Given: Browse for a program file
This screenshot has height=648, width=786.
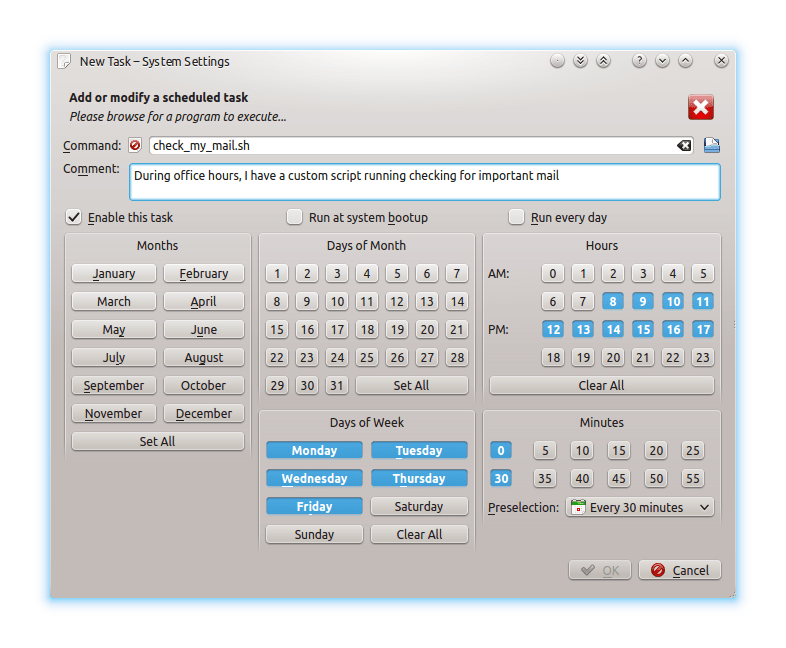Looking at the screenshot, I should [711, 145].
